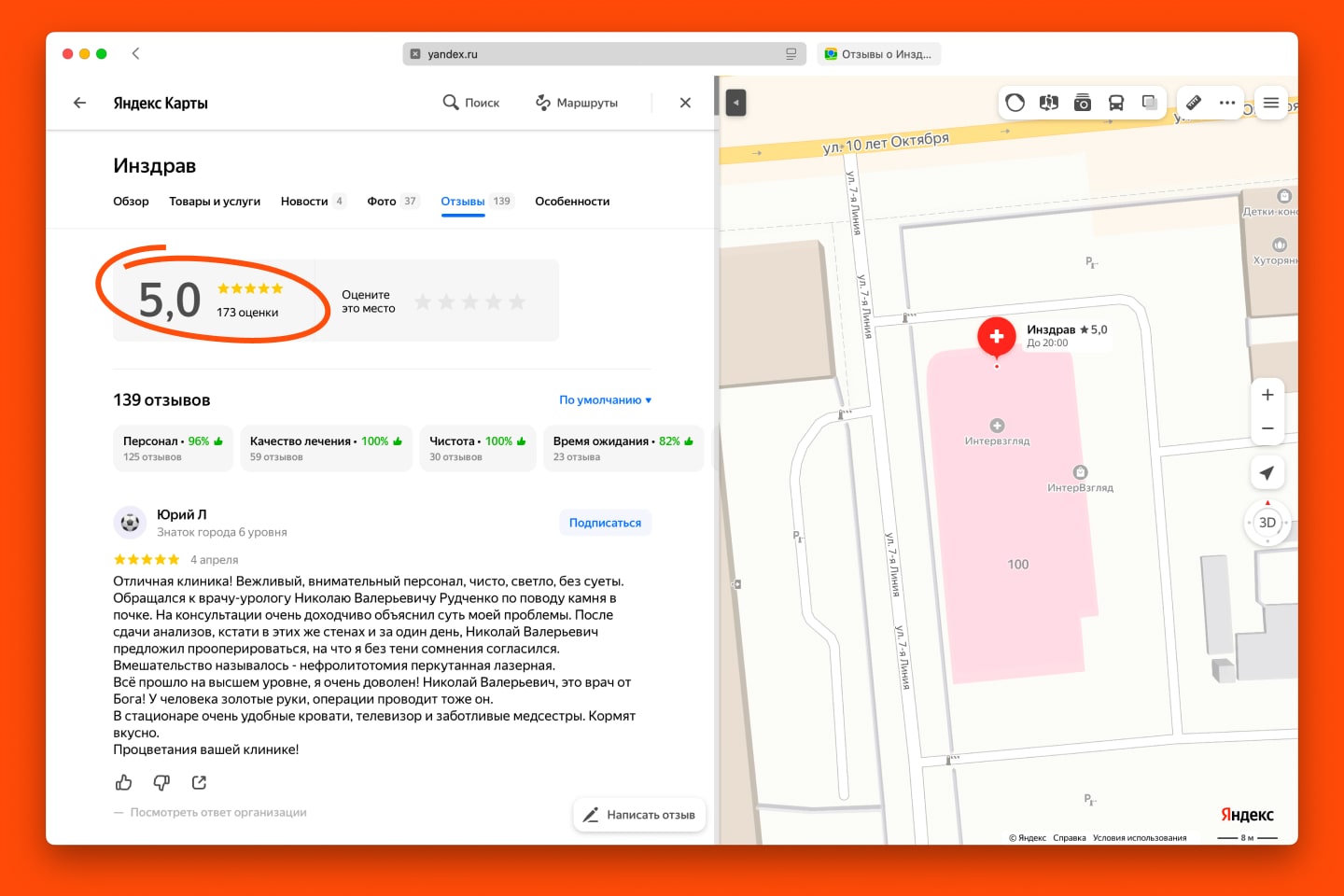Go back with the browser chevron
Screen dimensions: 1344x896
click(x=136, y=53)
